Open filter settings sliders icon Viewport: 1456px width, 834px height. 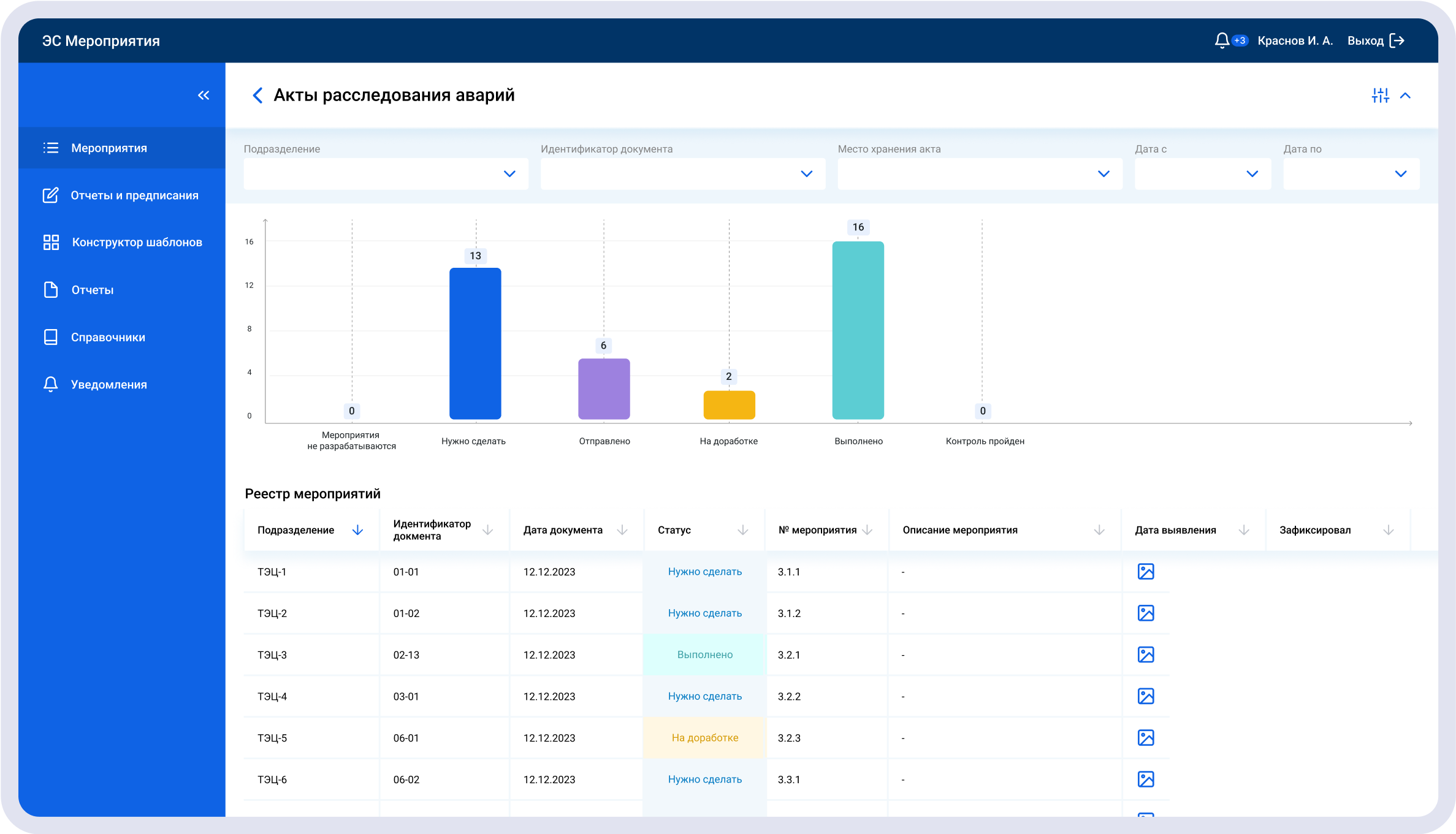[x=1380, y=95]
